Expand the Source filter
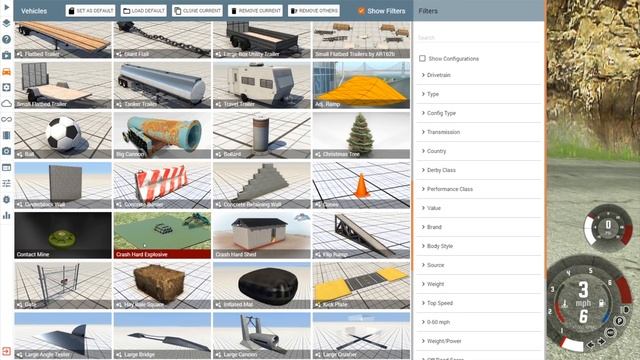The width and height of the screenshot is (640, 360). [x=479, y=265]
